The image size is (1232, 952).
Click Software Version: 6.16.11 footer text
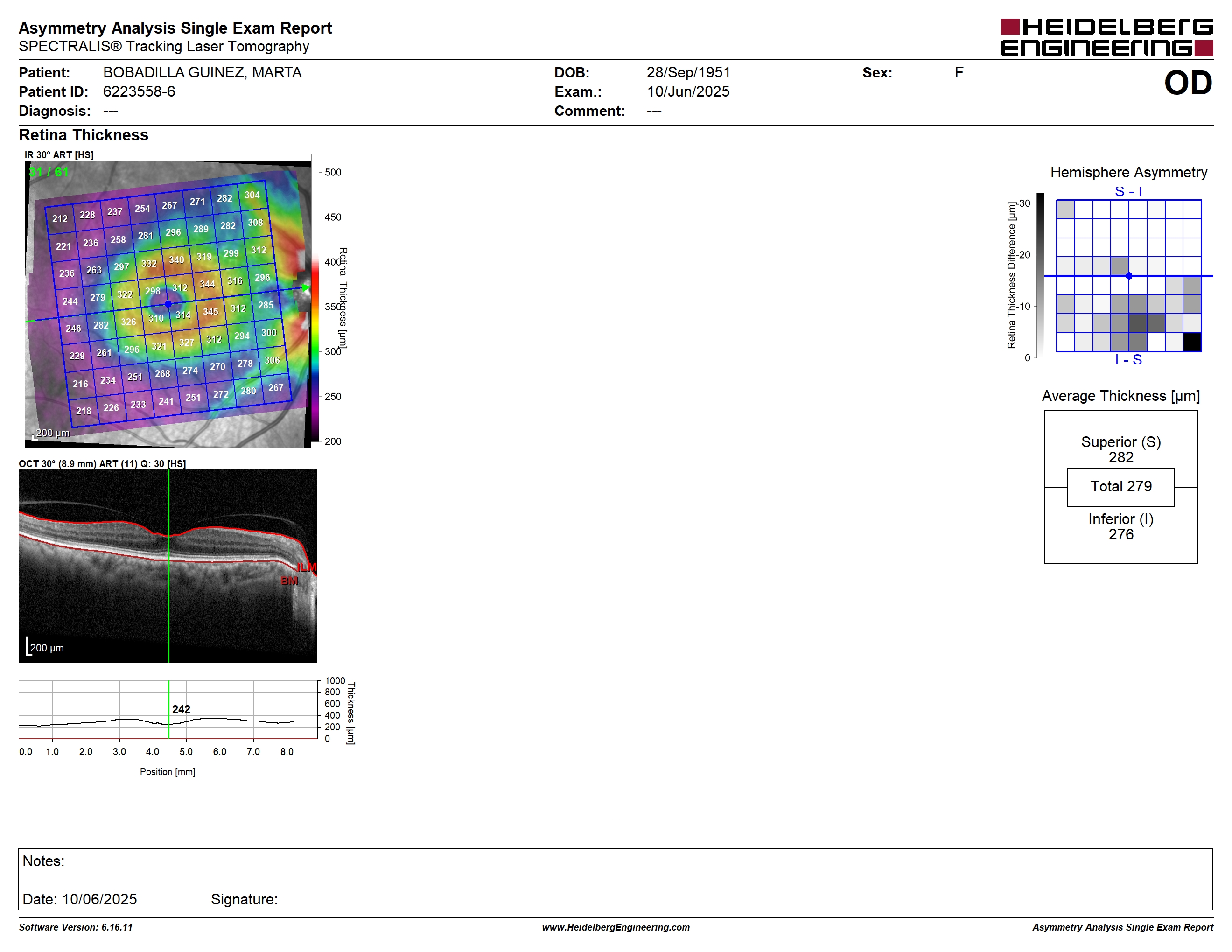click(x=76, y=928)
